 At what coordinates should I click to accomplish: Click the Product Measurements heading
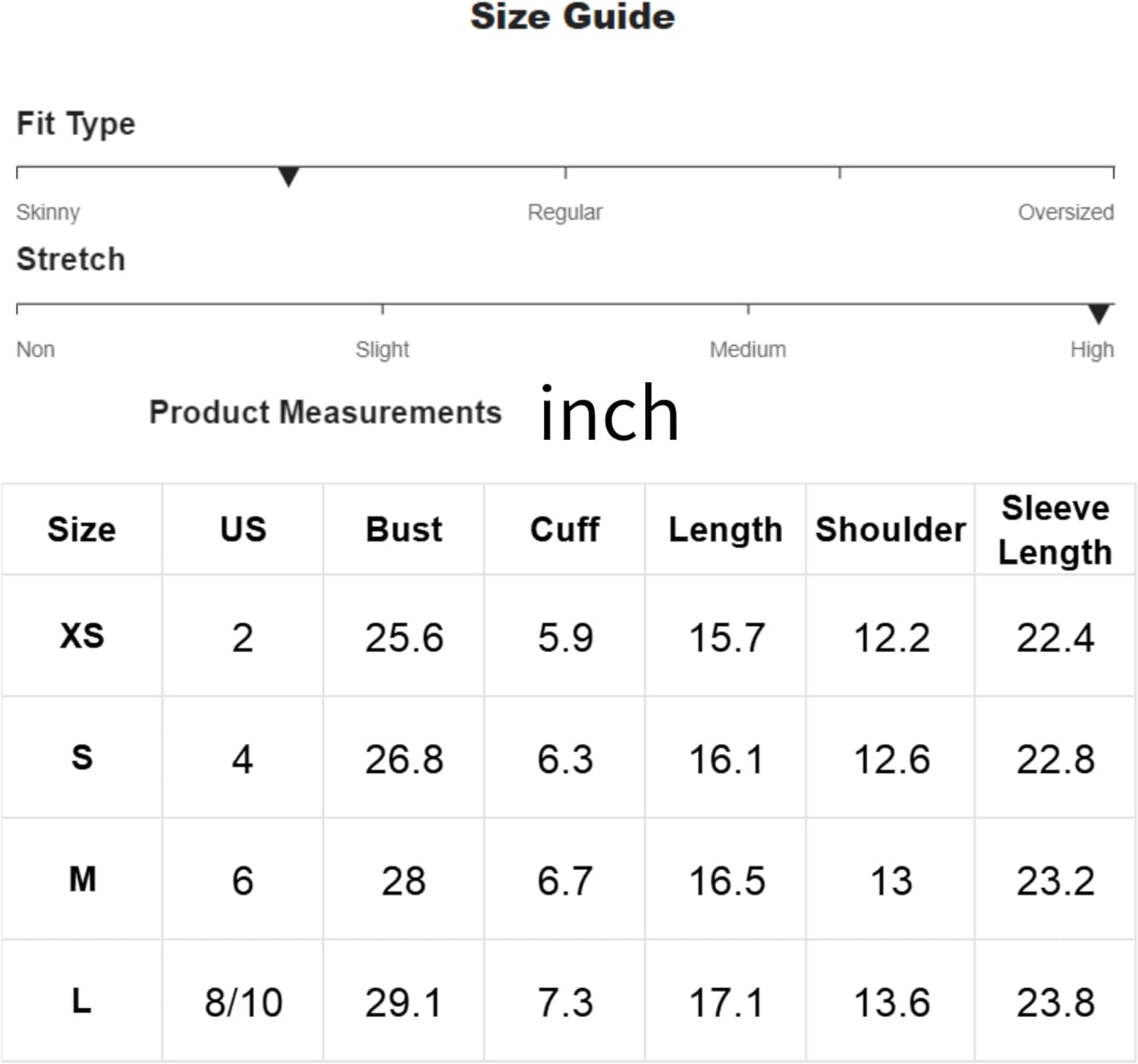coord(325,413)
